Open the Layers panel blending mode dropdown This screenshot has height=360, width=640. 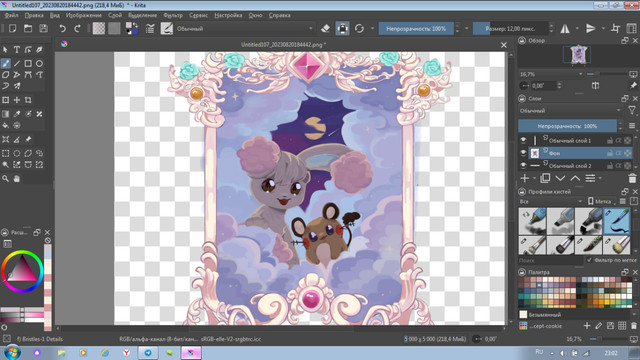point(570,111)
